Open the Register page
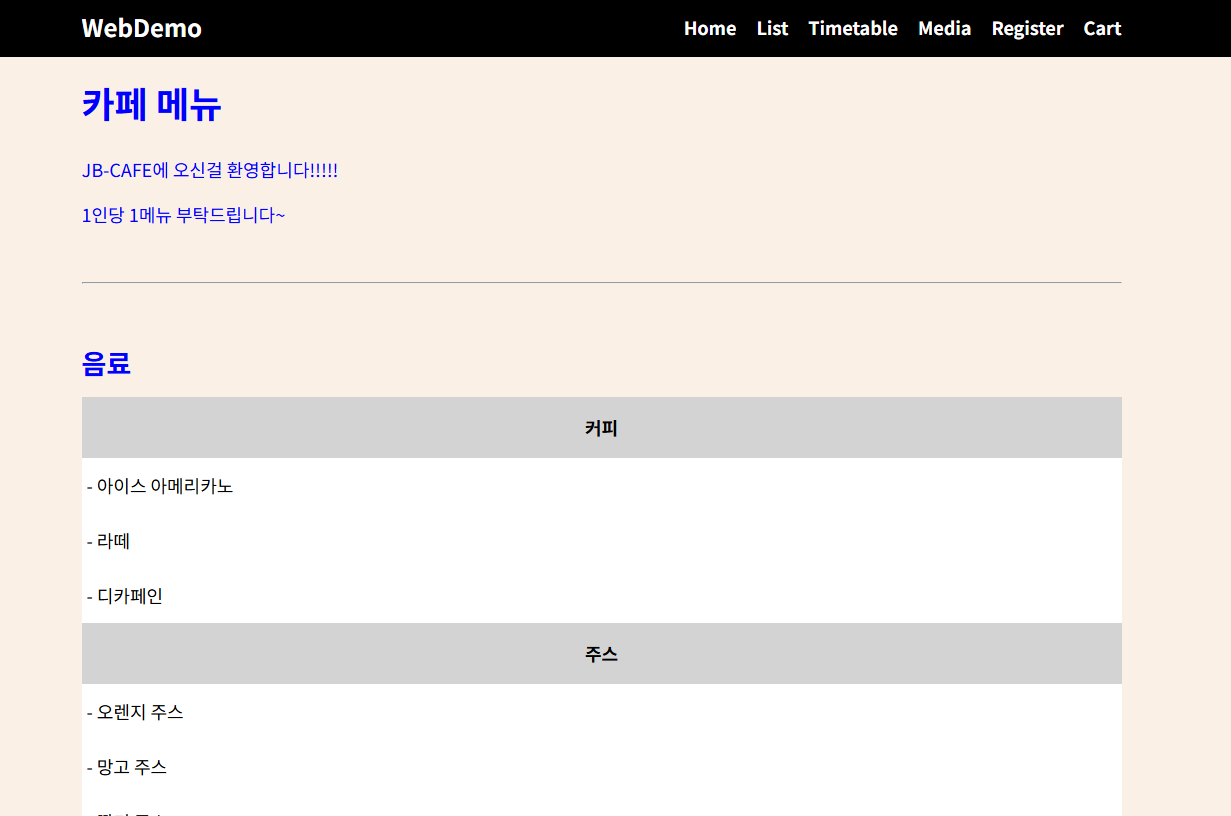Image resolution: width=1231 pixels, height=816 pixels. (1027, 28)
